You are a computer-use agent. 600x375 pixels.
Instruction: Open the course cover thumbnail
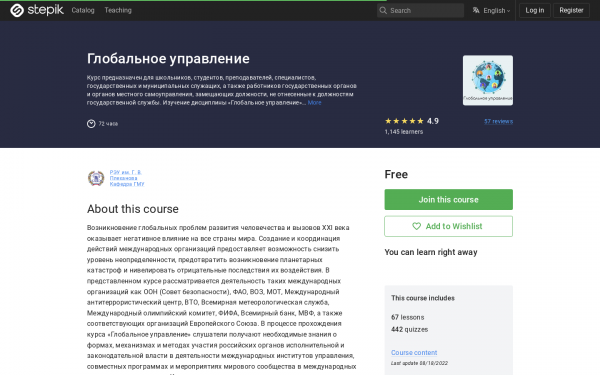click(x=488, y=80)
